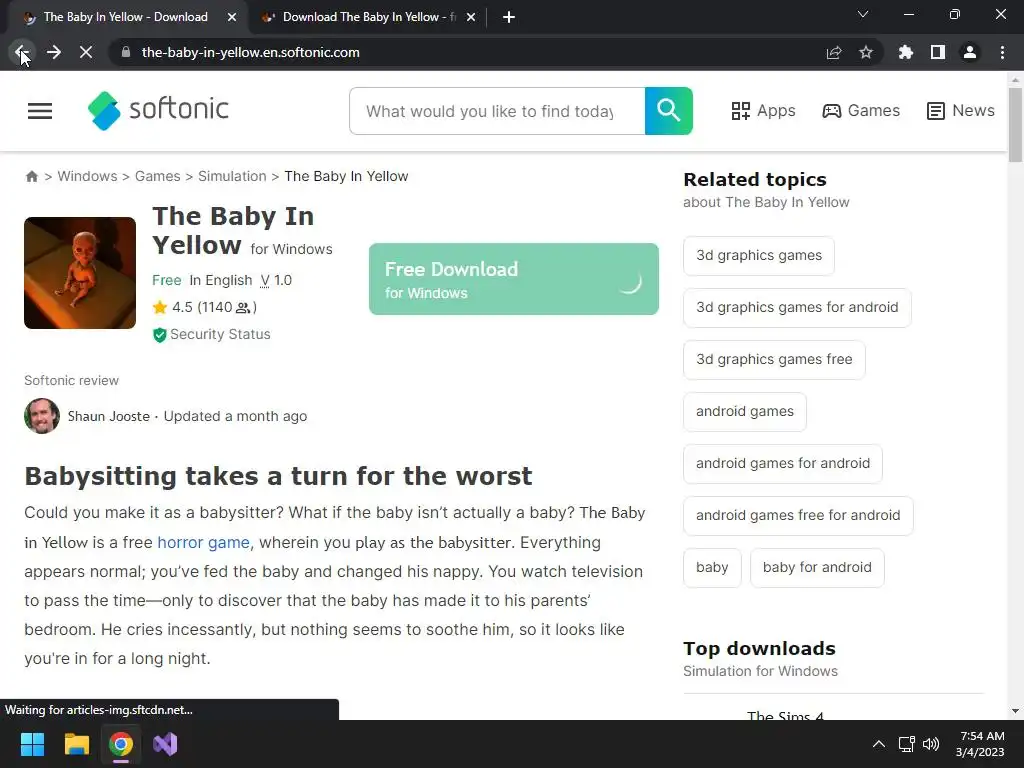
Task: Click the green Security Status shield
Action: pos(159,335)
